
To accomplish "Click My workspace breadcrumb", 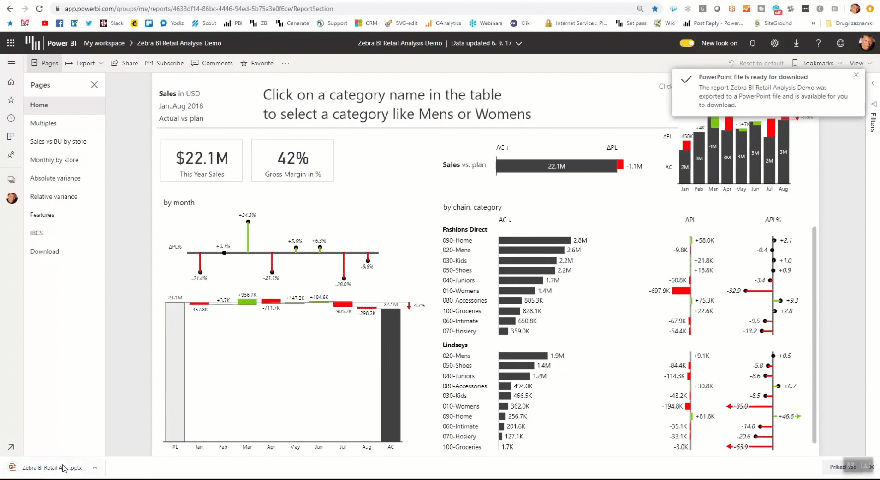I will click(104, 43).
